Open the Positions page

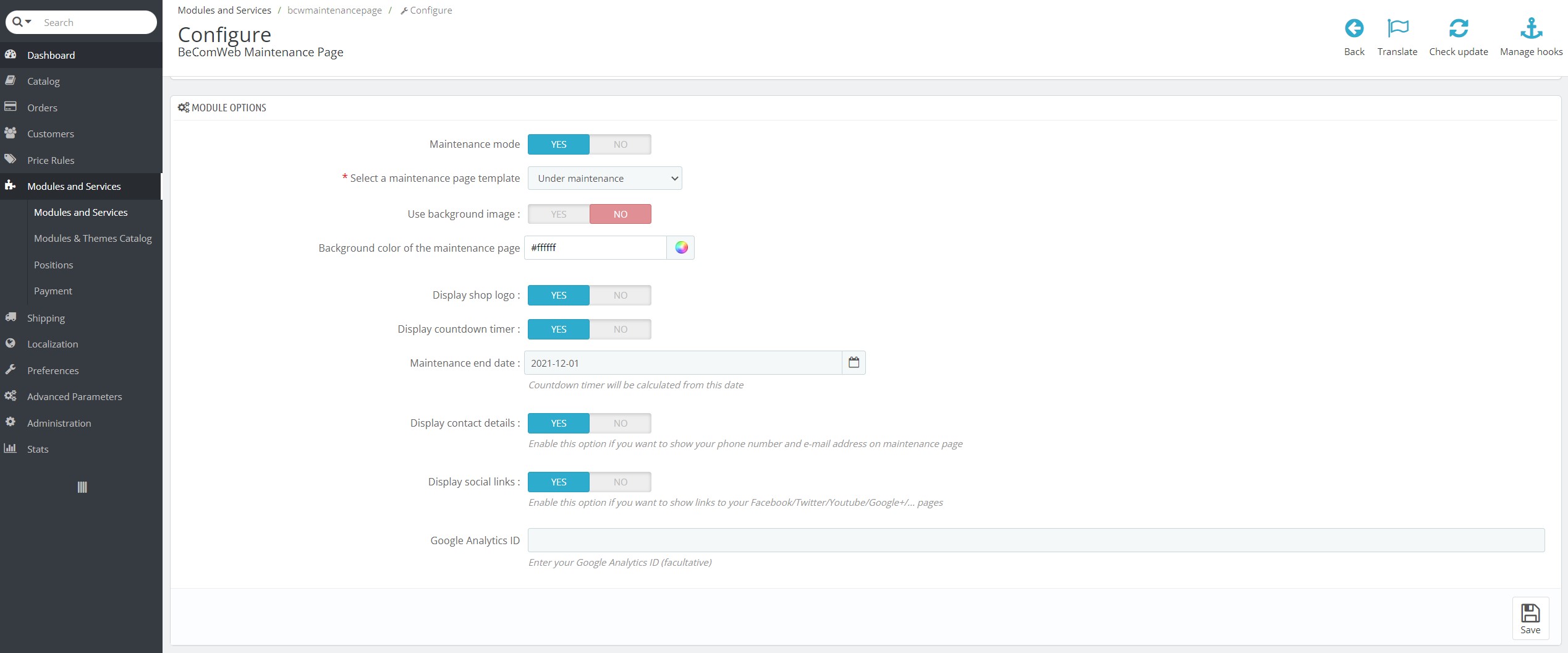coord(53,264)
